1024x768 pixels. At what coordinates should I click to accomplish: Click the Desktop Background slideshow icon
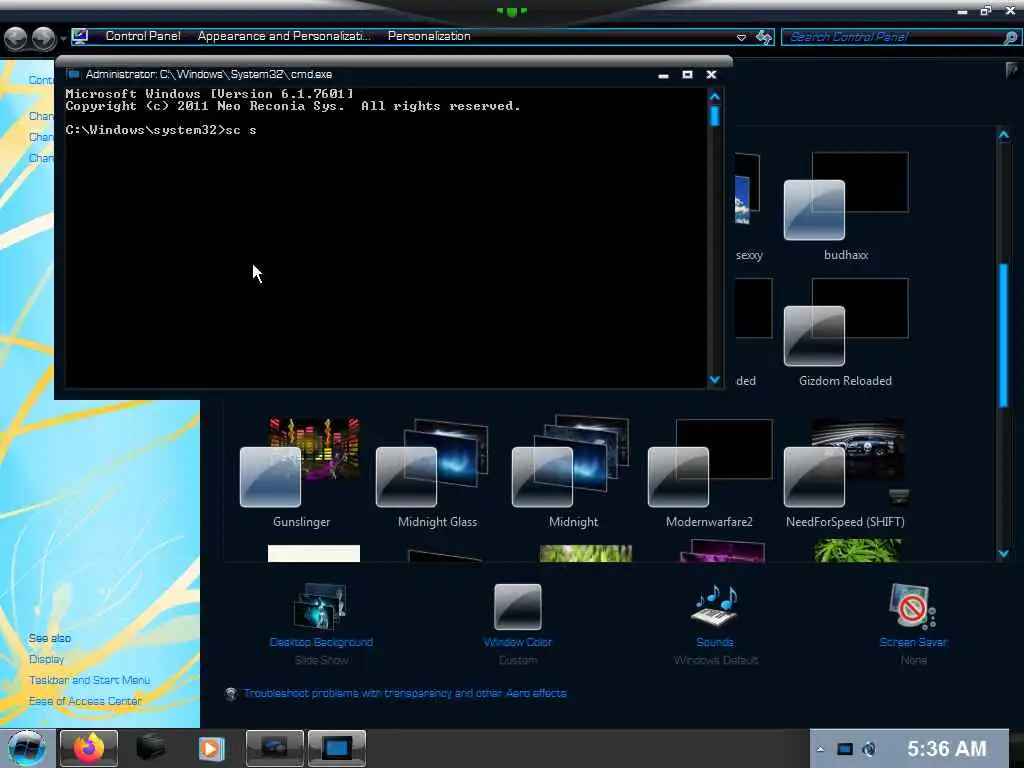320,606
